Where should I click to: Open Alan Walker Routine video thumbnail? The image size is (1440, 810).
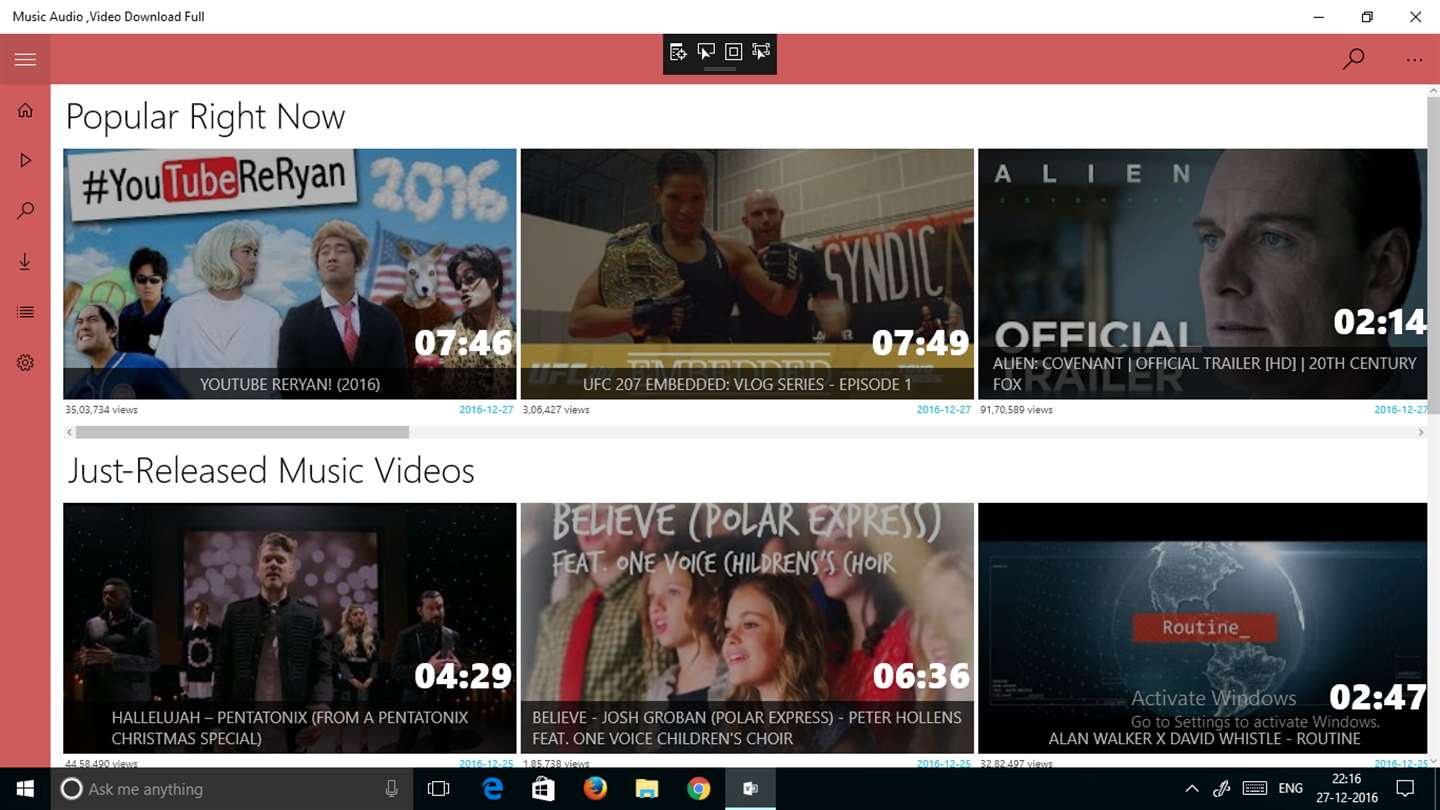pyautogui.click(x=1202, y=628)
